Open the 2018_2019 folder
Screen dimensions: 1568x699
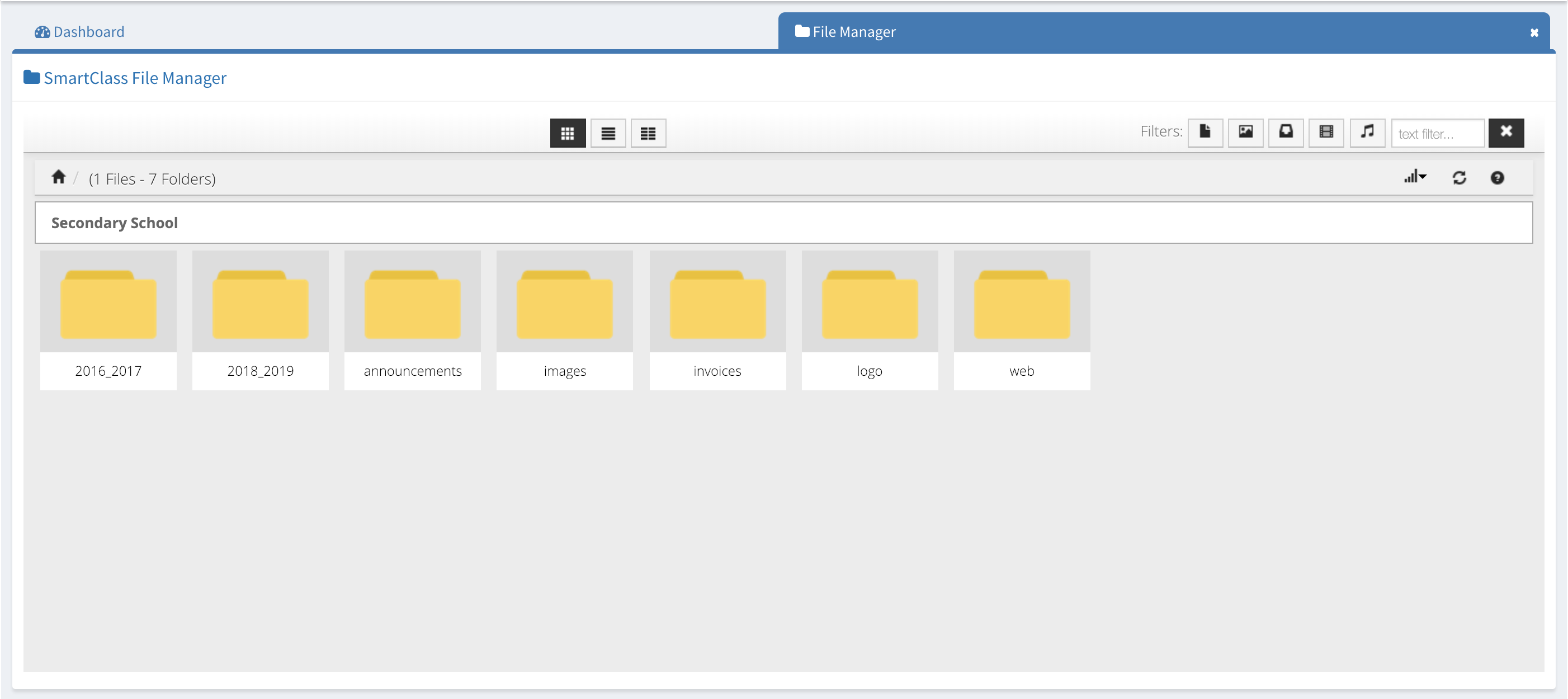pyautogui.click(x=260, y=320)
